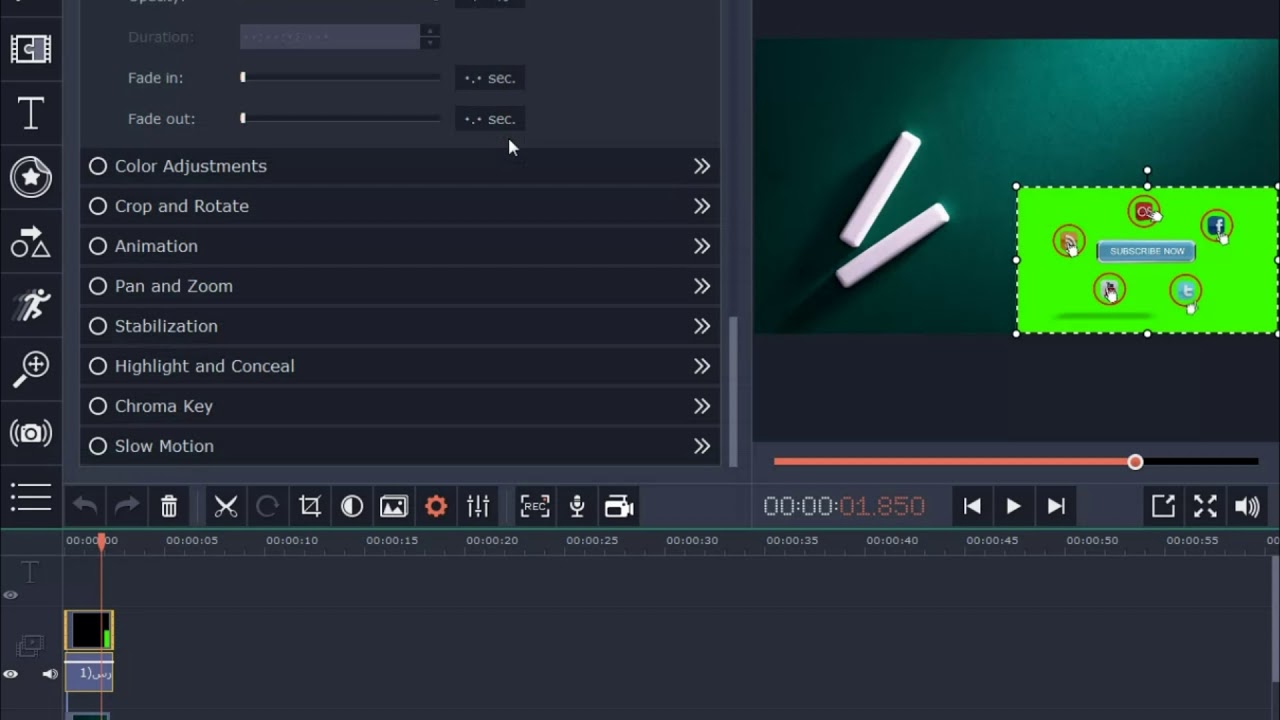The width and height of the screenshot is (1280, 720).
Task: Open the filmstrip Filters tab in sidebar
Action: coord(31,48)
